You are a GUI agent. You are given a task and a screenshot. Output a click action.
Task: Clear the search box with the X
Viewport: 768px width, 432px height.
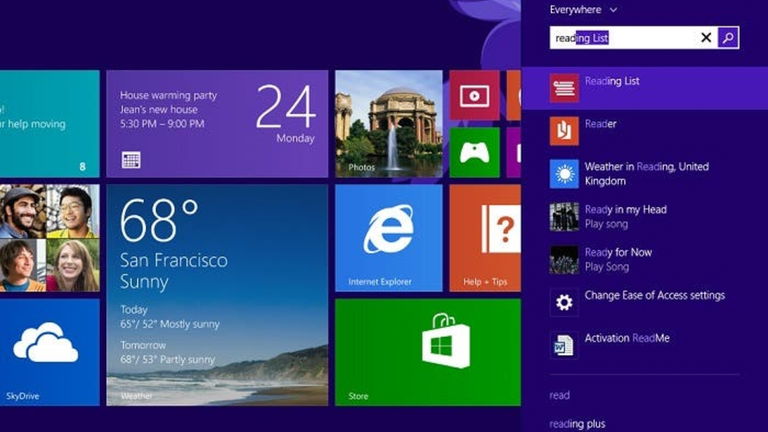pos(706,38)
